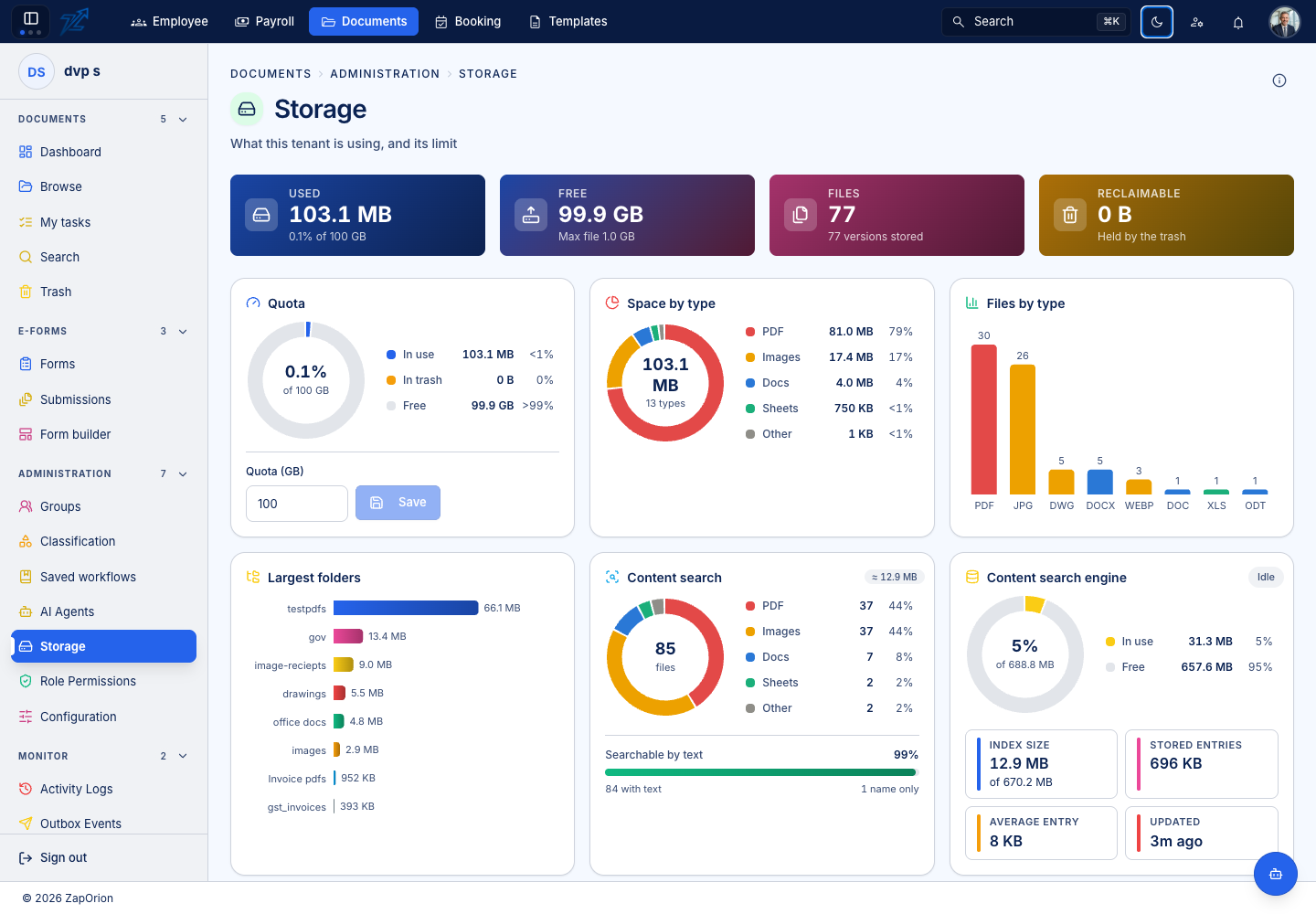1316x914 pixels.
Task: Toggle dark mode moon icon
Action: (x=1157, y=22)
